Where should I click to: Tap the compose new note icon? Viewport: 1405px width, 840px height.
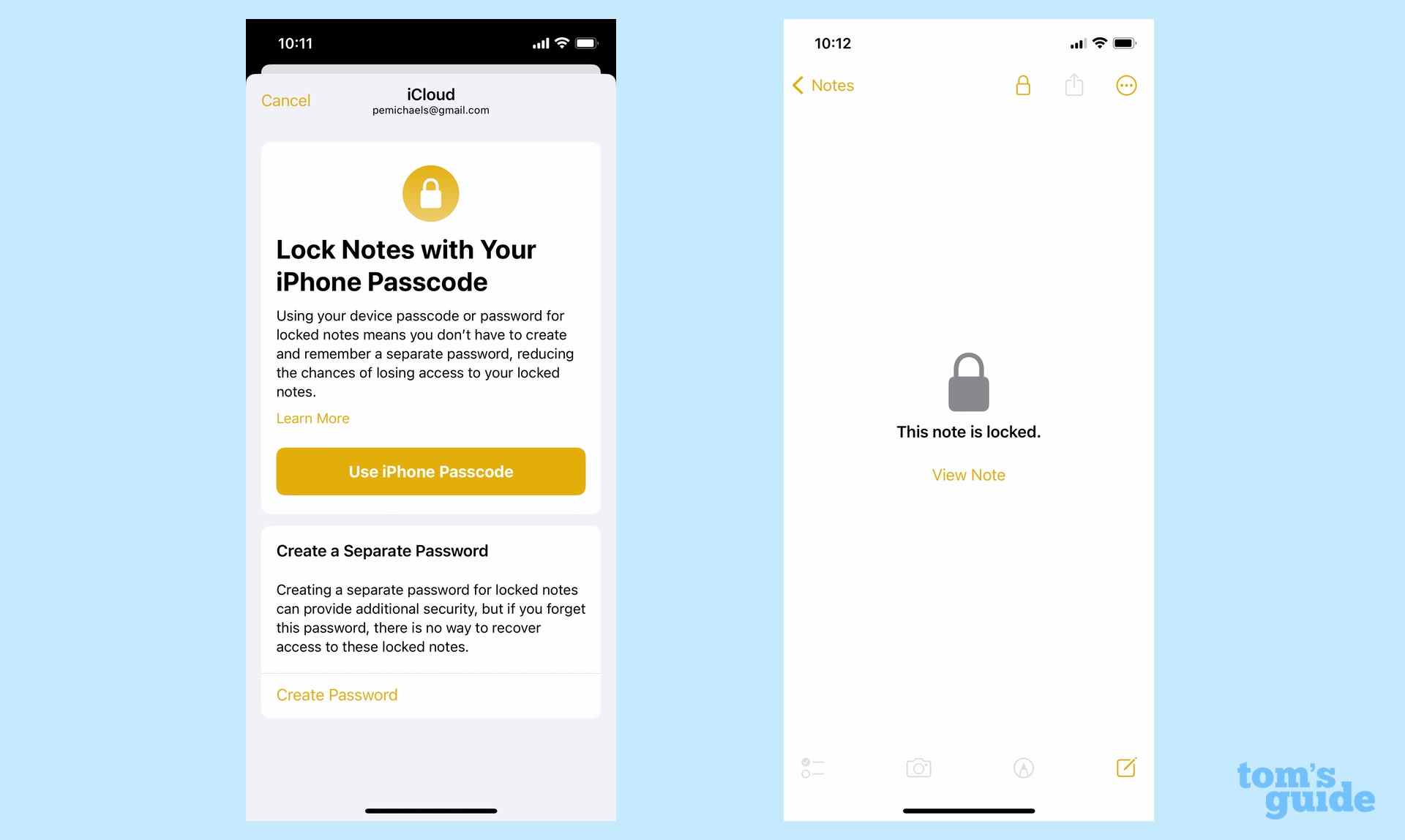1127,767
